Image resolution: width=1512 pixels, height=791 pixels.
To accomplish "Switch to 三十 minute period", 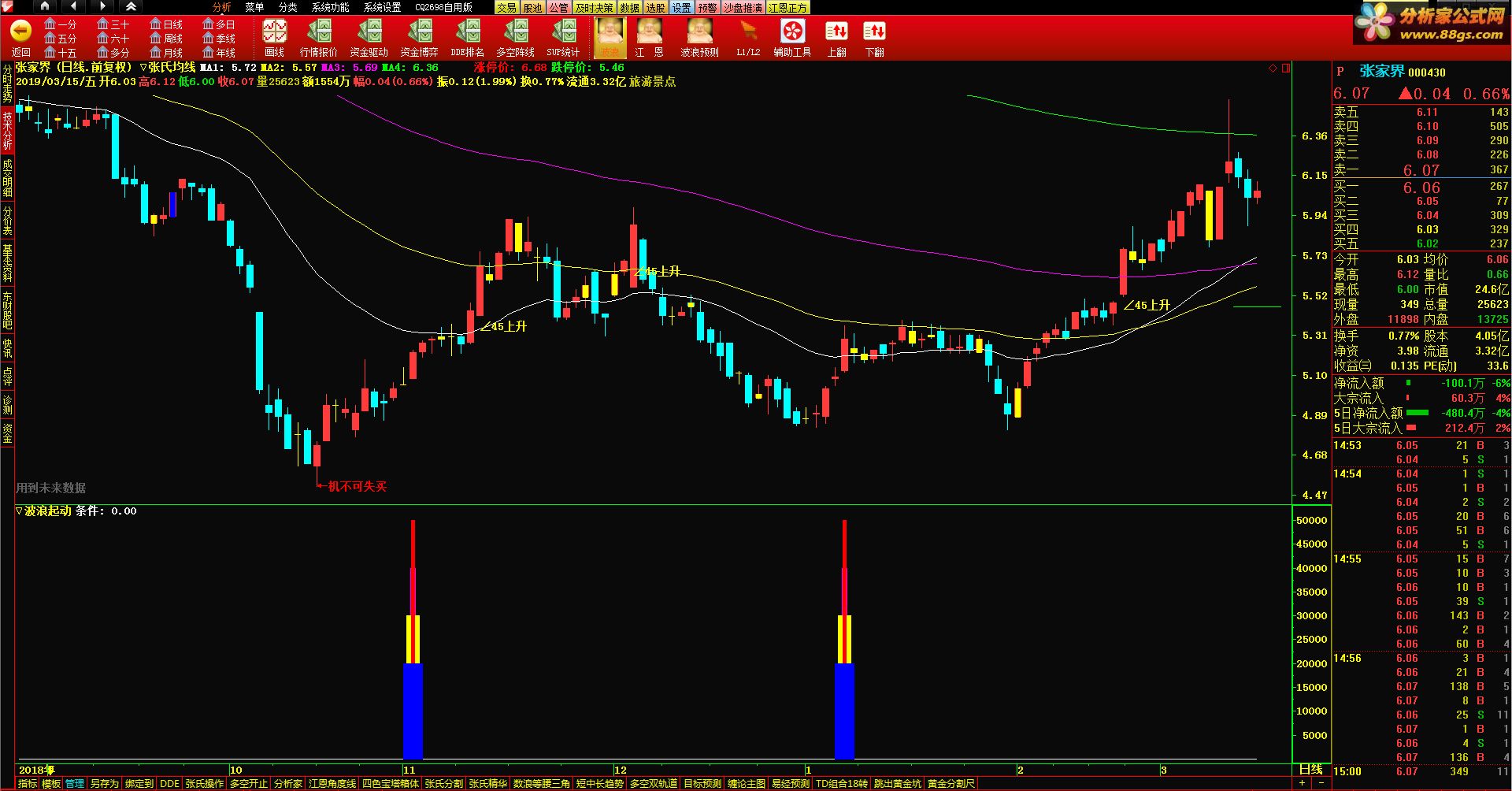I will coord(113,24).
